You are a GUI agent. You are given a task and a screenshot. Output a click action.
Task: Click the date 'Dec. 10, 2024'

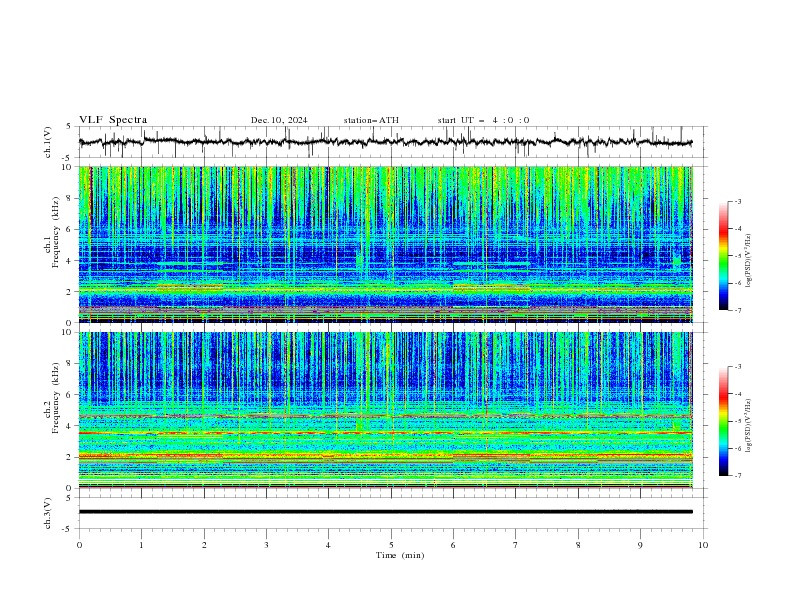[x=279, y=120]
